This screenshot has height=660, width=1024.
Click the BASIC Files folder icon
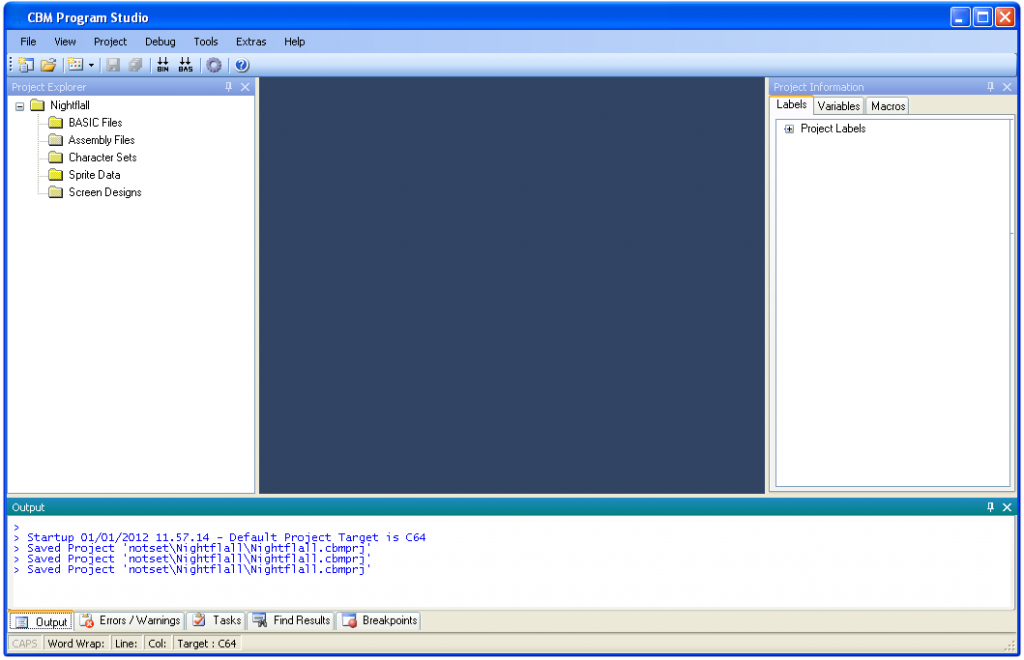(56, 123)
